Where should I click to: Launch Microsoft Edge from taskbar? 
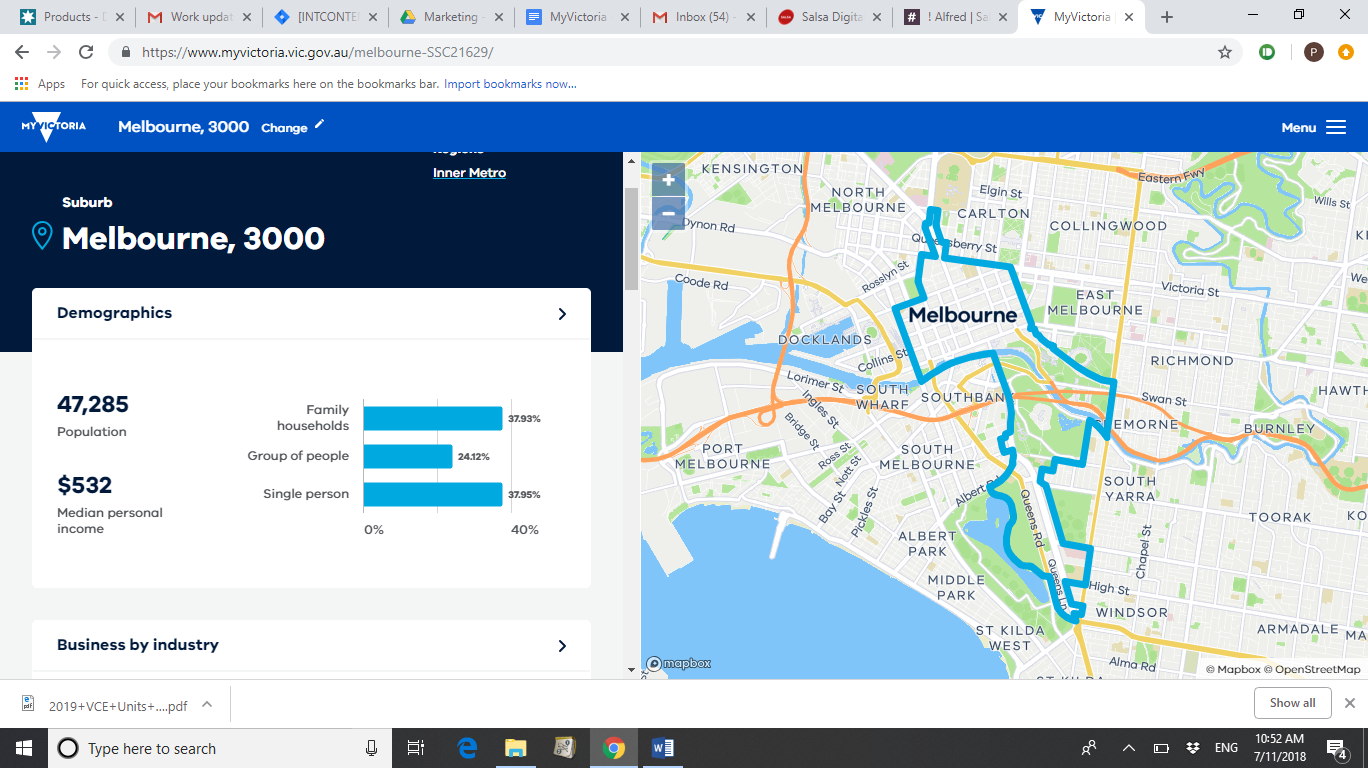(x=467, y=748)
